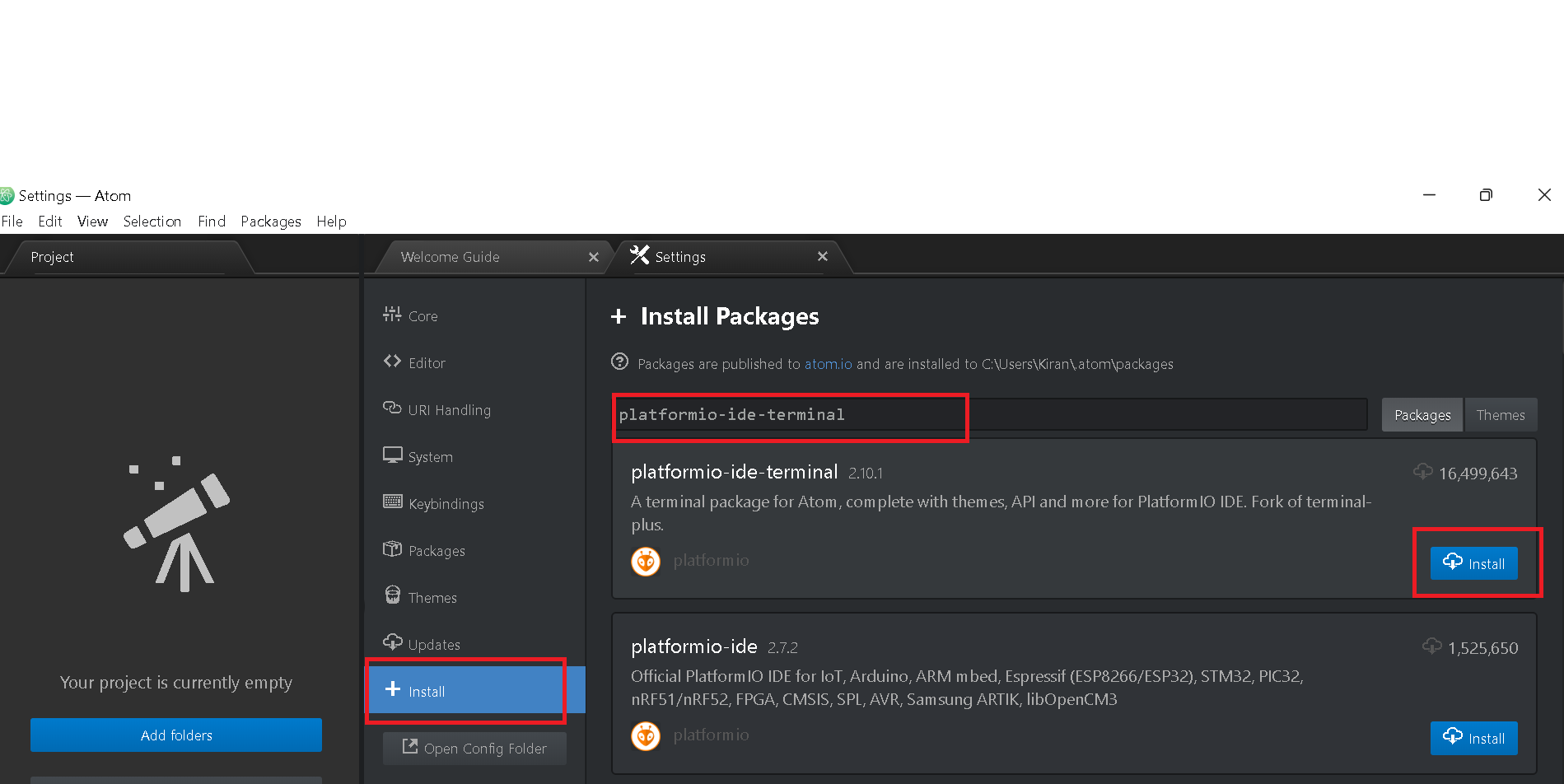The width and height of the screenshot is (1564, 784).
Task: Open platformio-ide-terminal package title
Action: [734, 472]
